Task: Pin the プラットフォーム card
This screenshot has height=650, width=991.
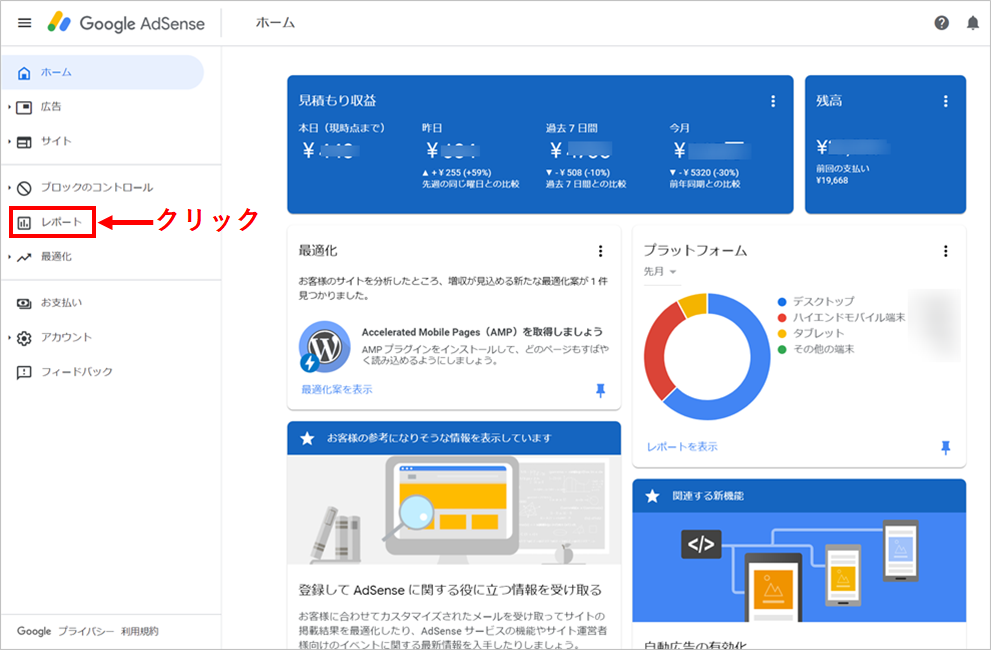Action: (x=945, y=448)
